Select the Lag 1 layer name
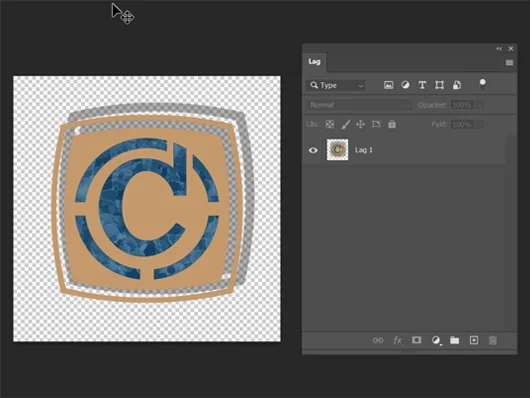This screenshot has height=398, width=530. pos(363,150)
